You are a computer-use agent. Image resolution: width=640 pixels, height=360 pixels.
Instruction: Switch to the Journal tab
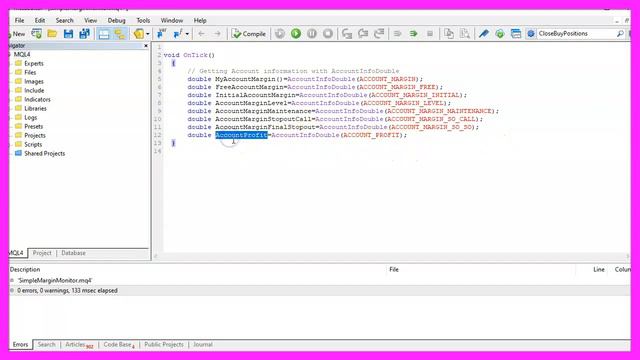click(x=203, y=344)
